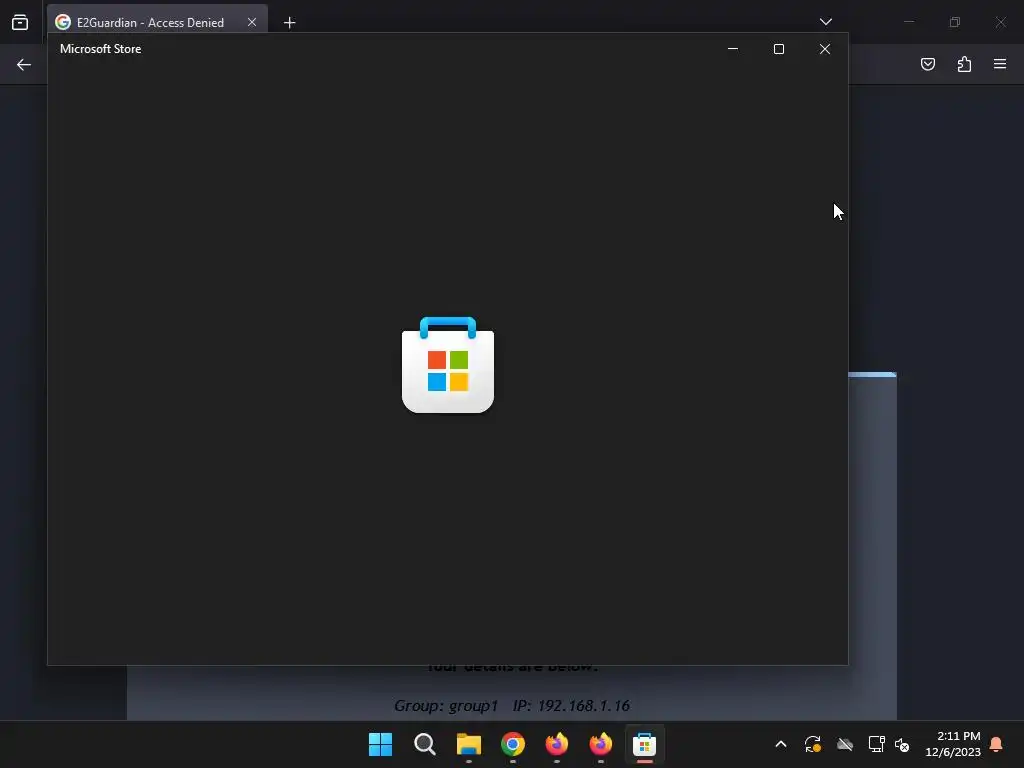1024x768 pixels.
Task: Show hidden system tray icons
Action: point(780,744)
